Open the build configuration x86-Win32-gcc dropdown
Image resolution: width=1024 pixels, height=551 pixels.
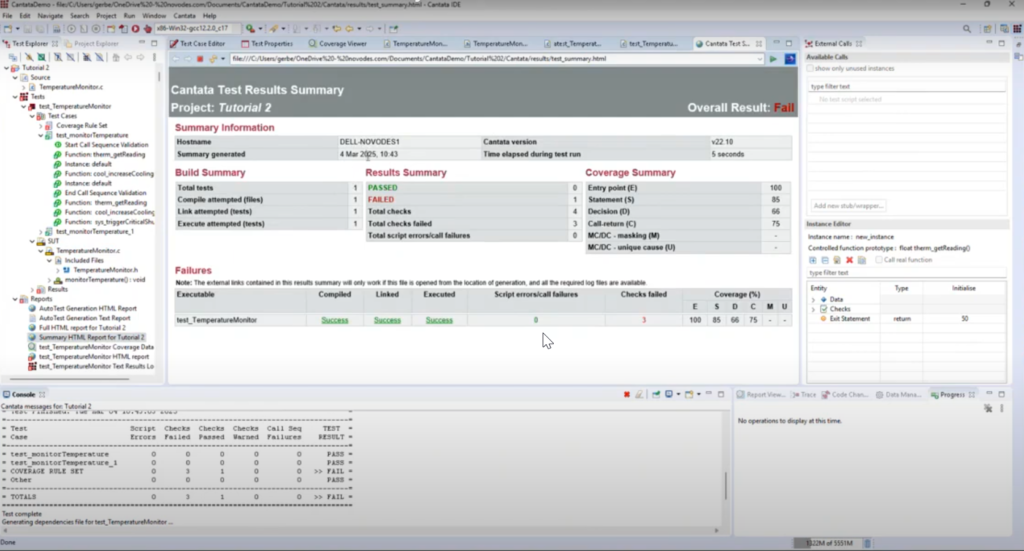pyautogui.click(x=197, y=29)
